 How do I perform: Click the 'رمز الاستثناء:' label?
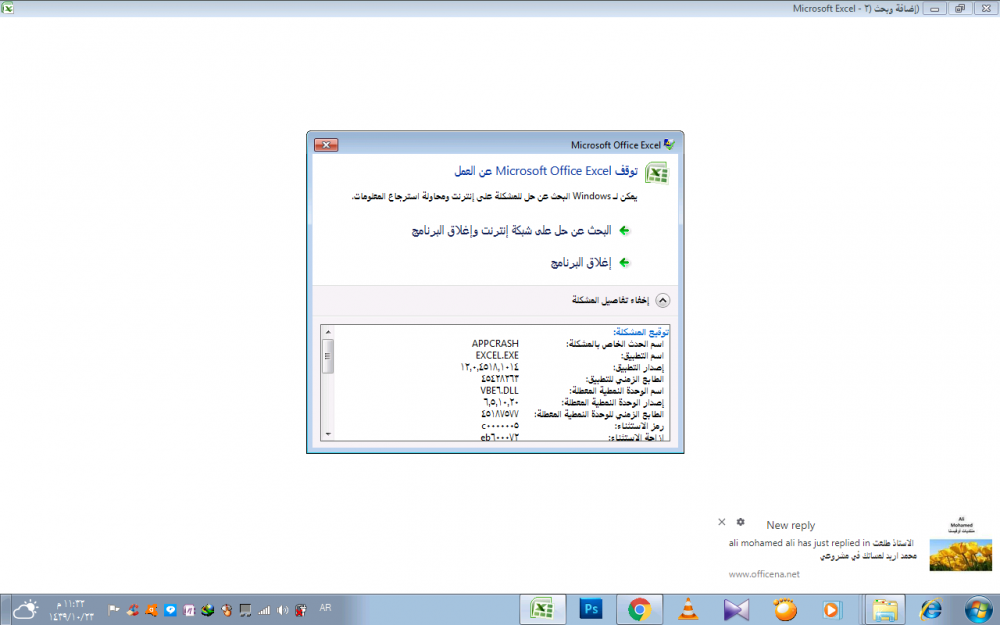[640, 425]
